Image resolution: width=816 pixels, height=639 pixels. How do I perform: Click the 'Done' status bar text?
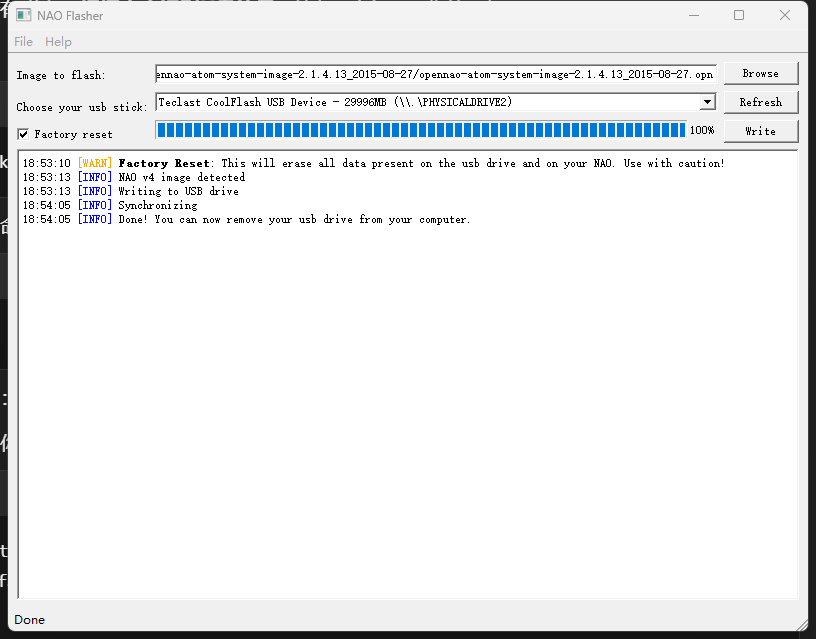(x=29, y=620)
